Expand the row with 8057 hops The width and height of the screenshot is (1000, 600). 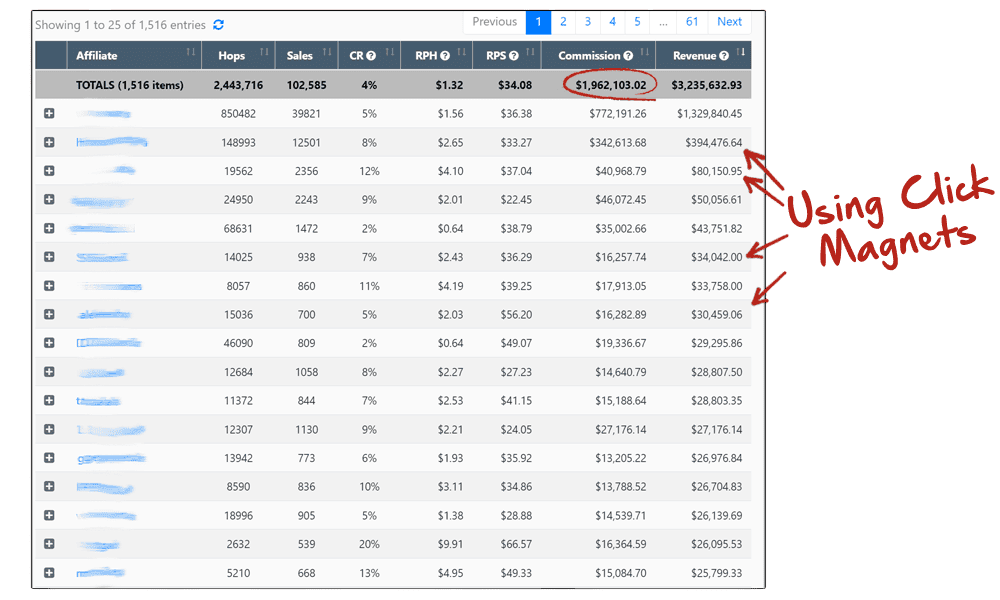coord(49,286)
